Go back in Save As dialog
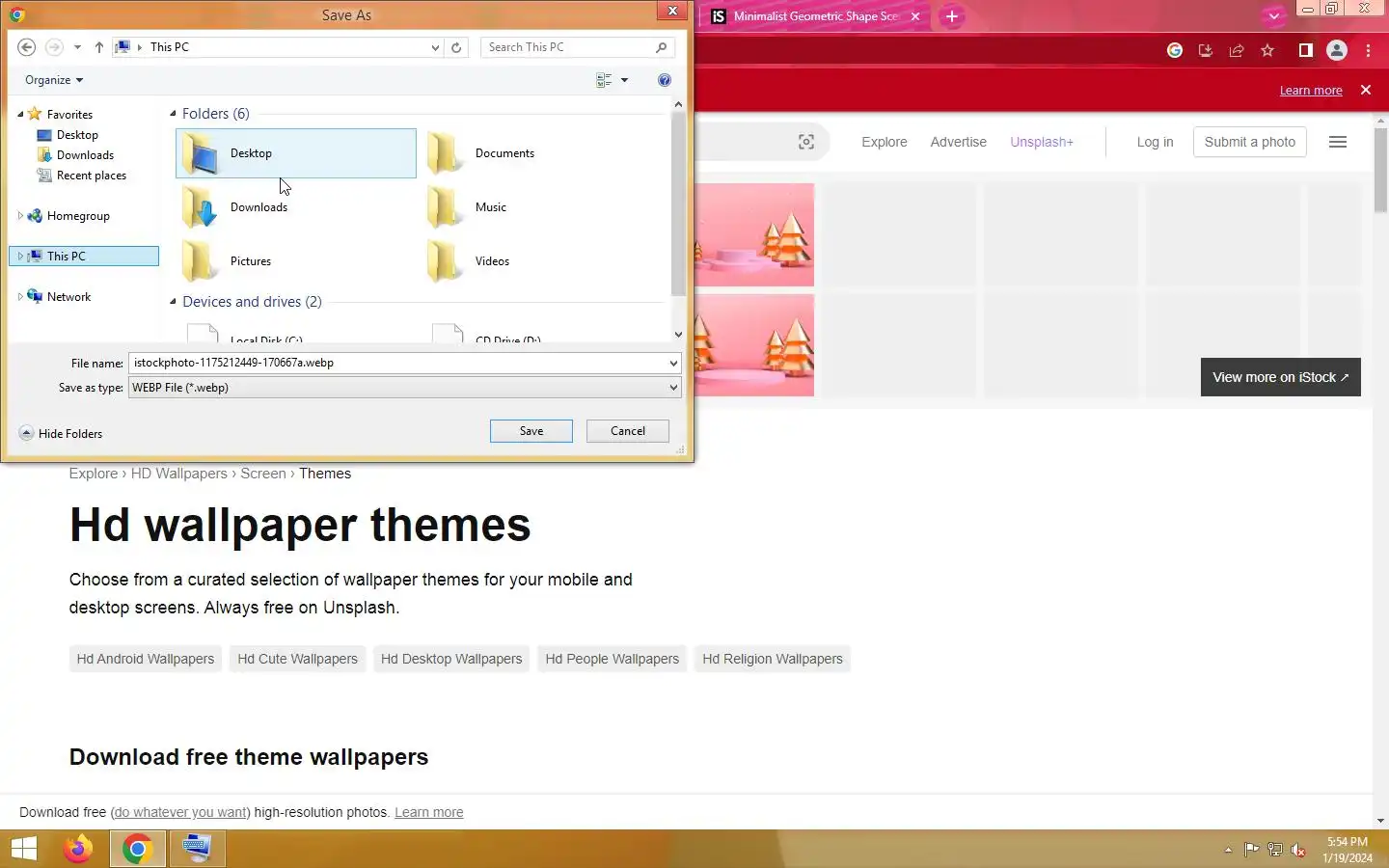The width and height of the screenshot is (1389, 868). point(27,47)
